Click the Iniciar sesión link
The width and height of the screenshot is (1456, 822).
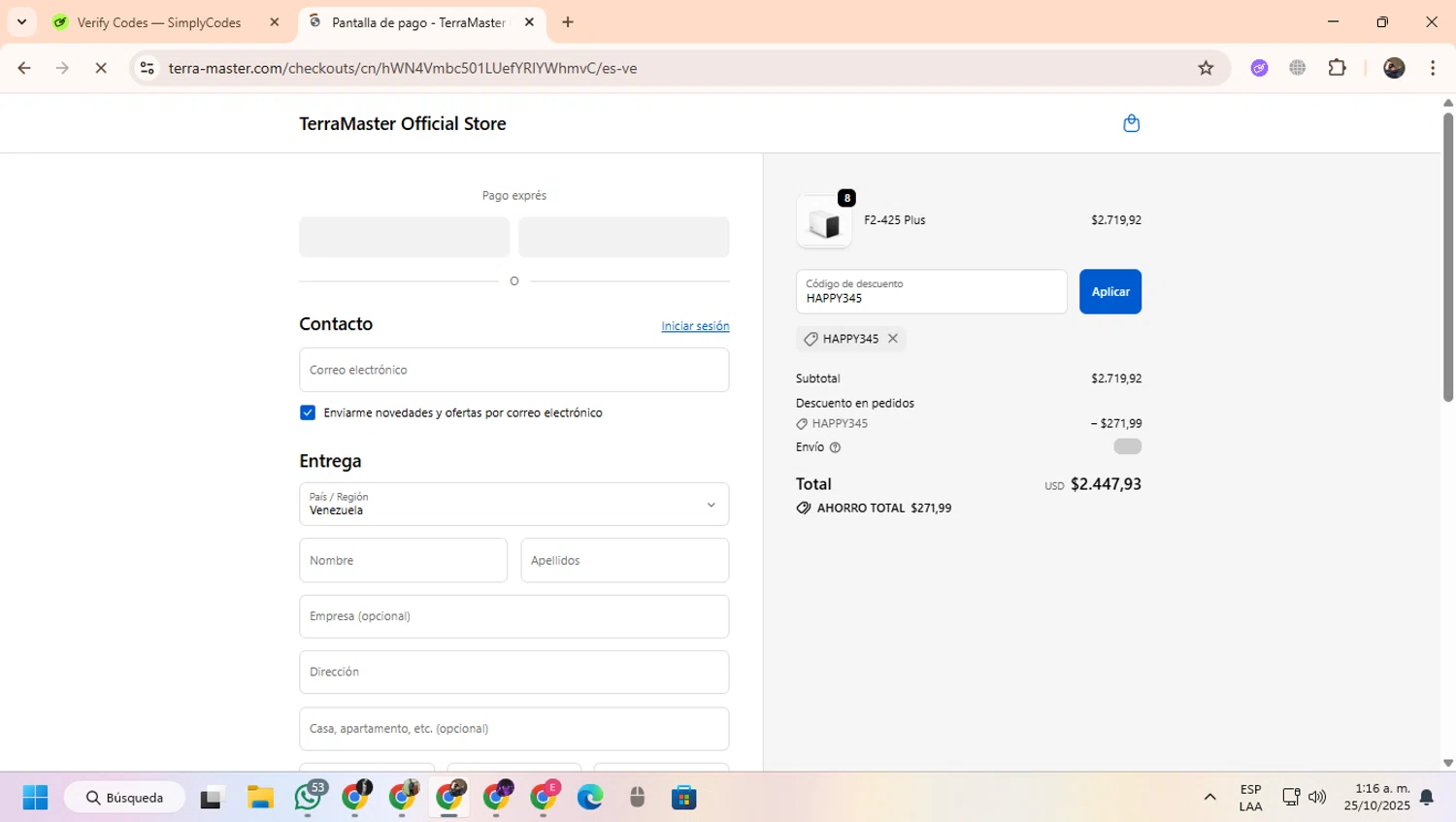point(695,326)
